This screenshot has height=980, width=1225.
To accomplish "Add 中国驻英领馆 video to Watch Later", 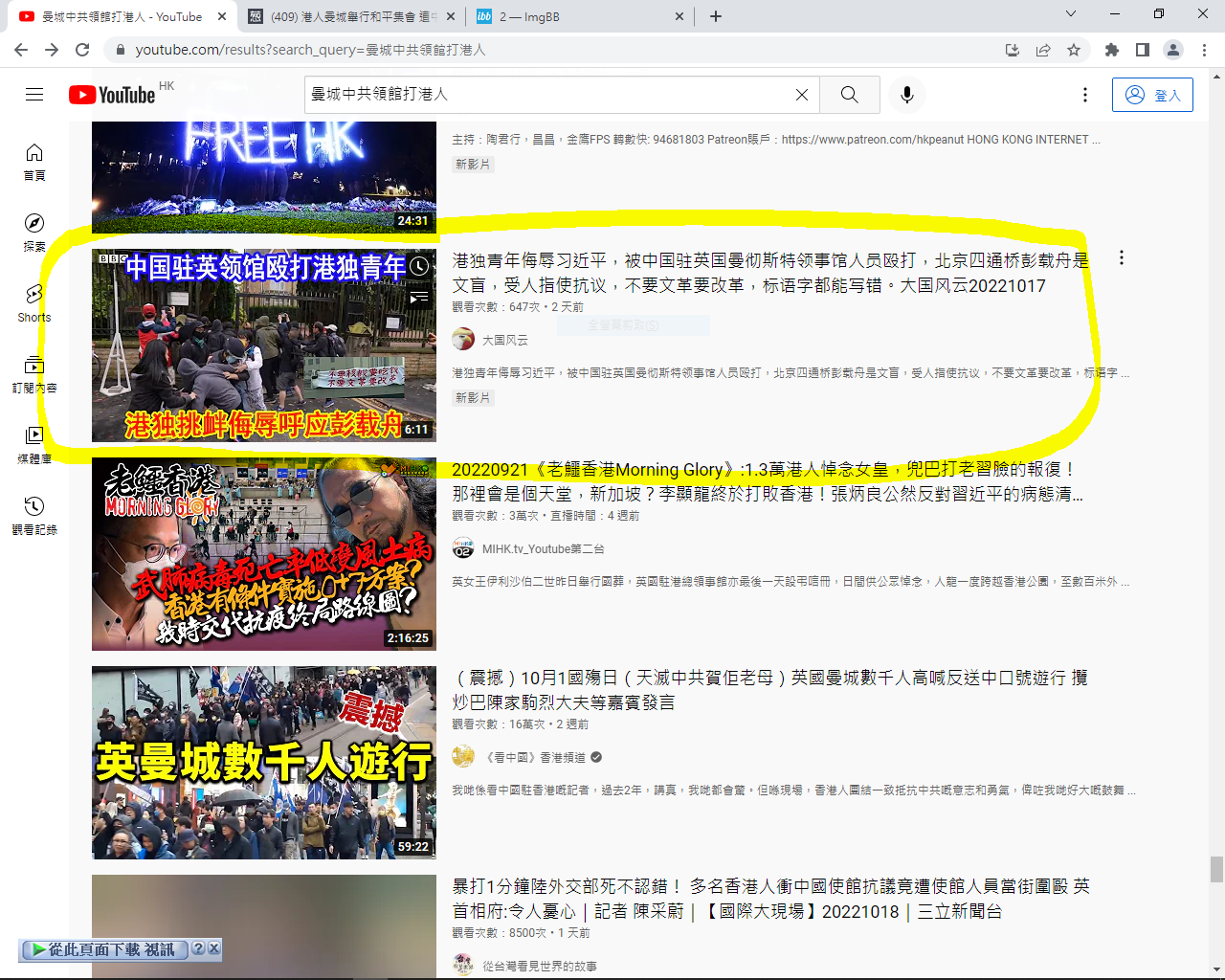I will point(419,267).
